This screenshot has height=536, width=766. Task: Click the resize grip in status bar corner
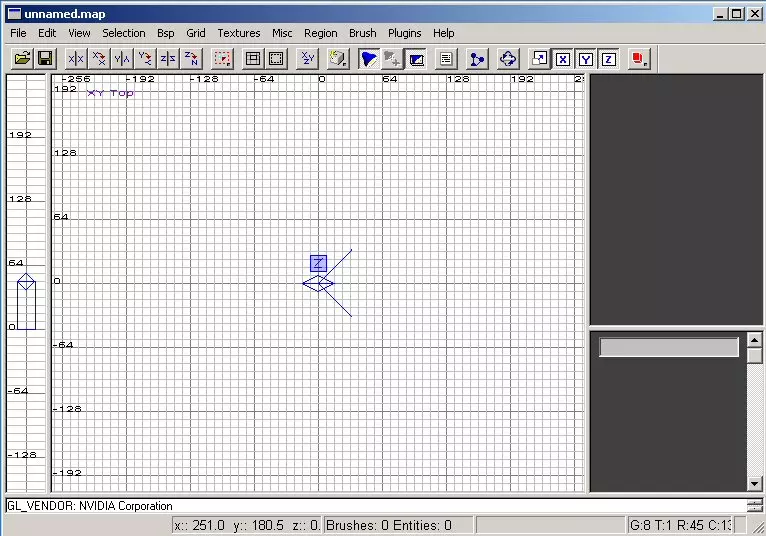point(758,527)
